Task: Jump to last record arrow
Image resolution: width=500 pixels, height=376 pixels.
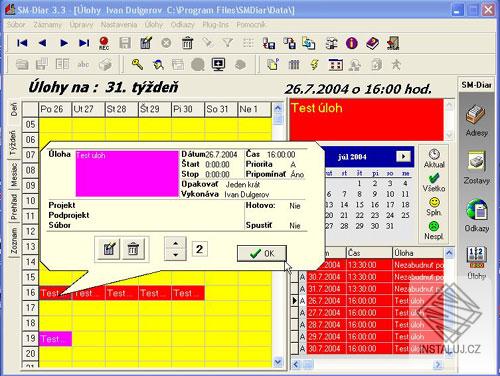Action: [x=84, y=43]
